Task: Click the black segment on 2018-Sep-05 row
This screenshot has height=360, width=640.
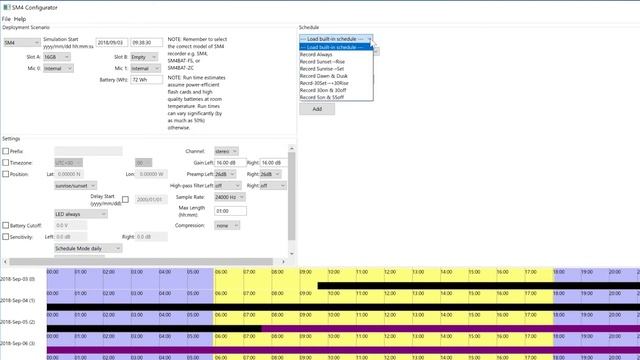Action: click(x=154, y=329)
